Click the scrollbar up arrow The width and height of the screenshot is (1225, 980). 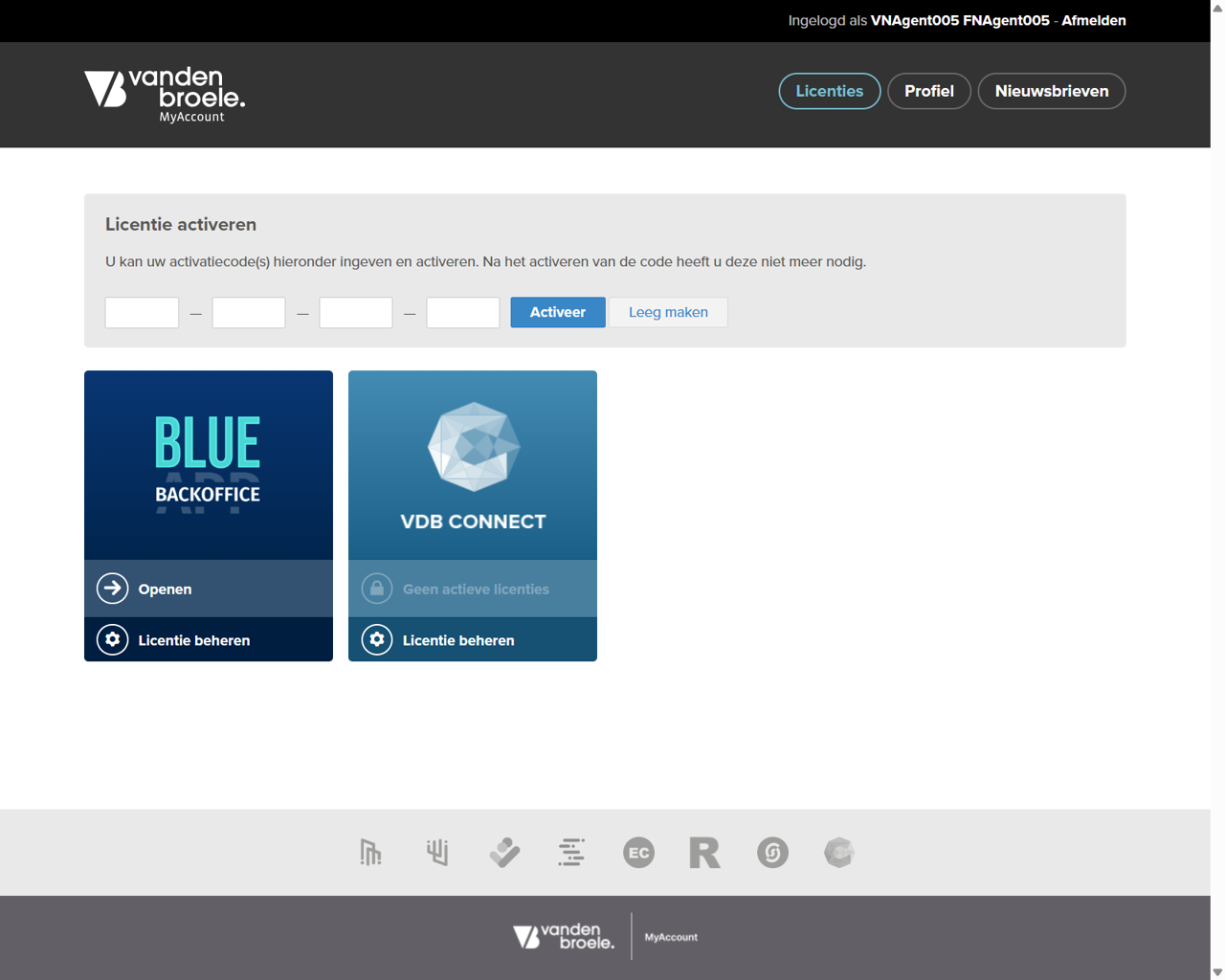coord(1217,8)
